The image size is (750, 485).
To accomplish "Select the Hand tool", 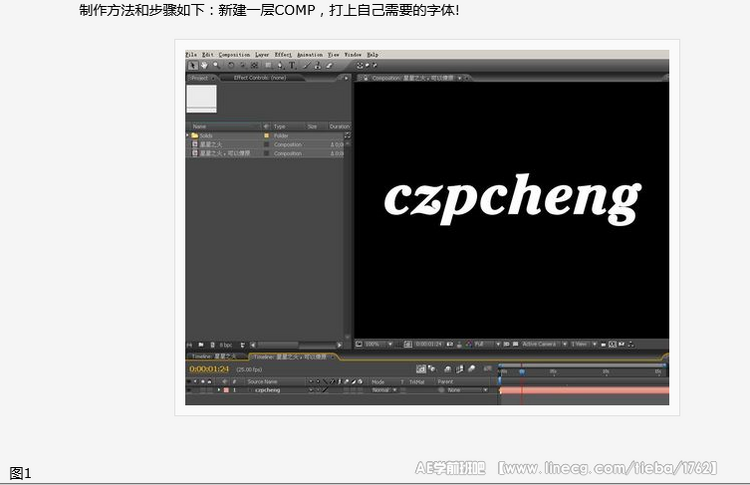I will (x=204, y=66).
